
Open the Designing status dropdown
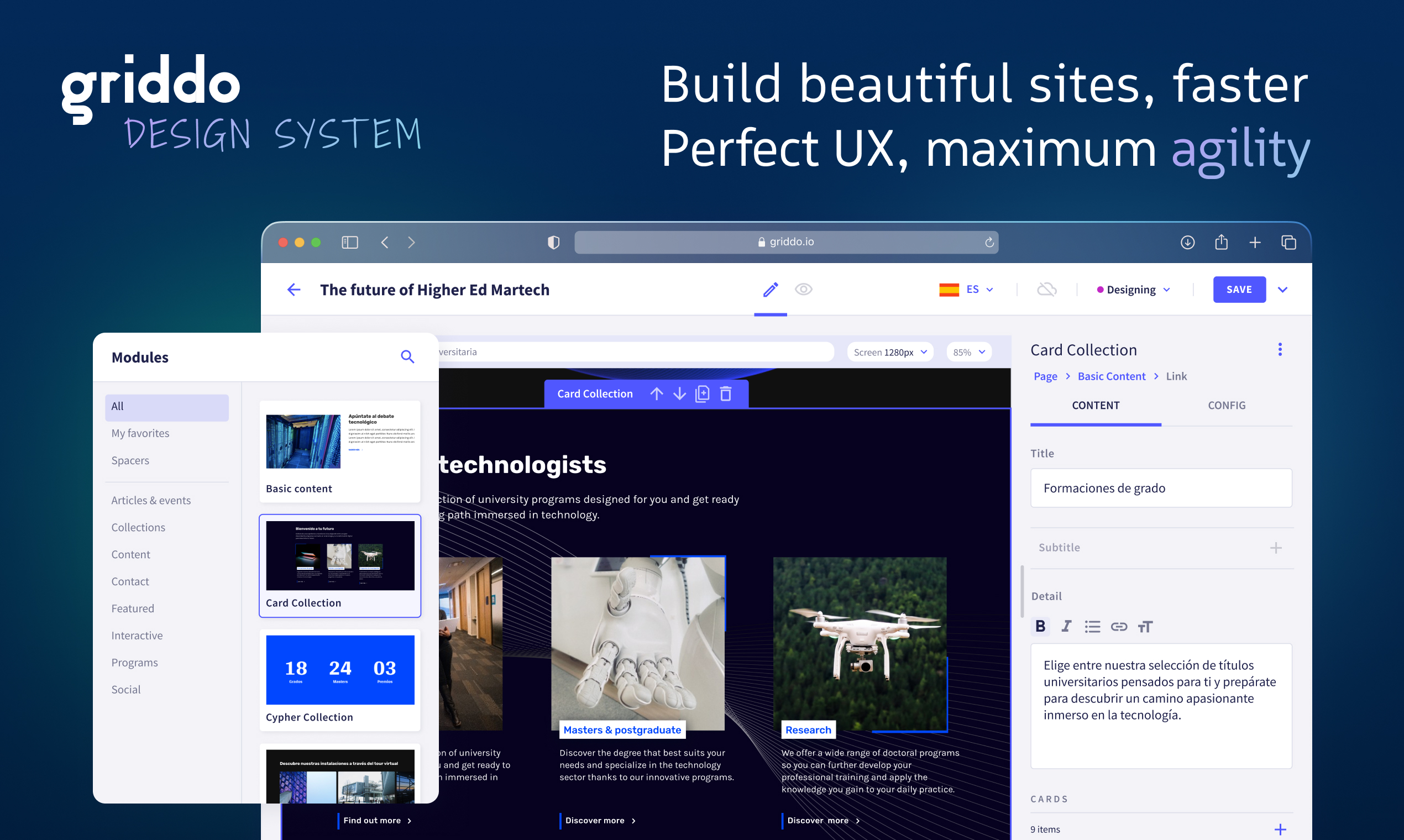(1133, 290)
